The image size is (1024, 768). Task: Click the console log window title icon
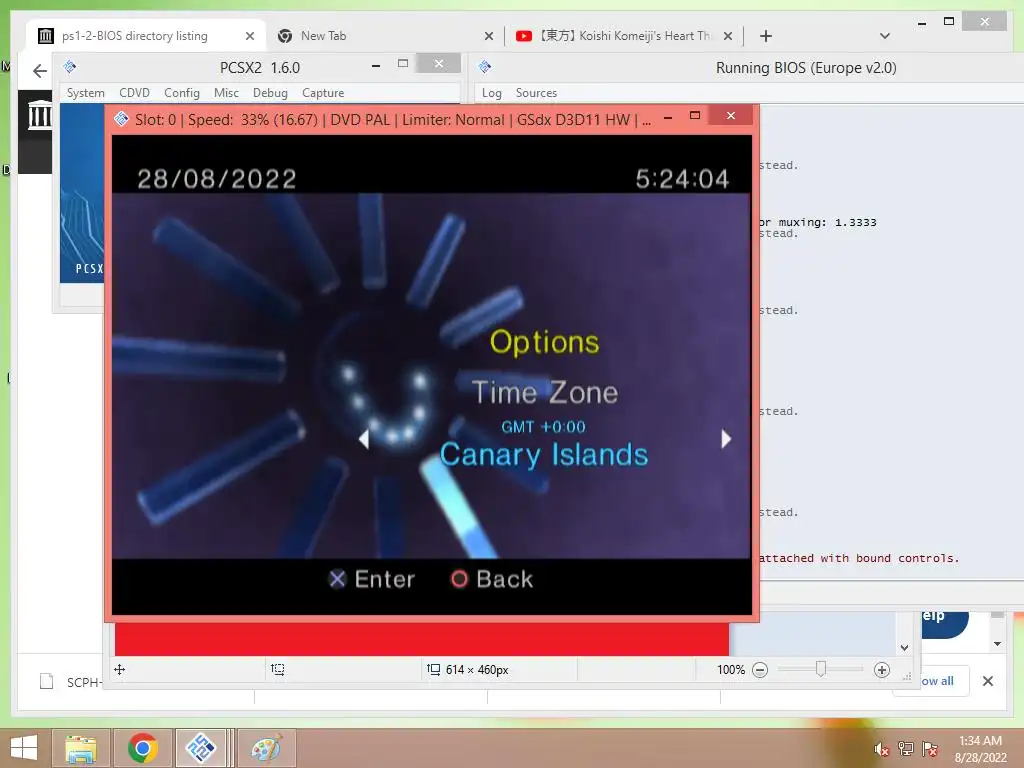[x=485, y=67]
